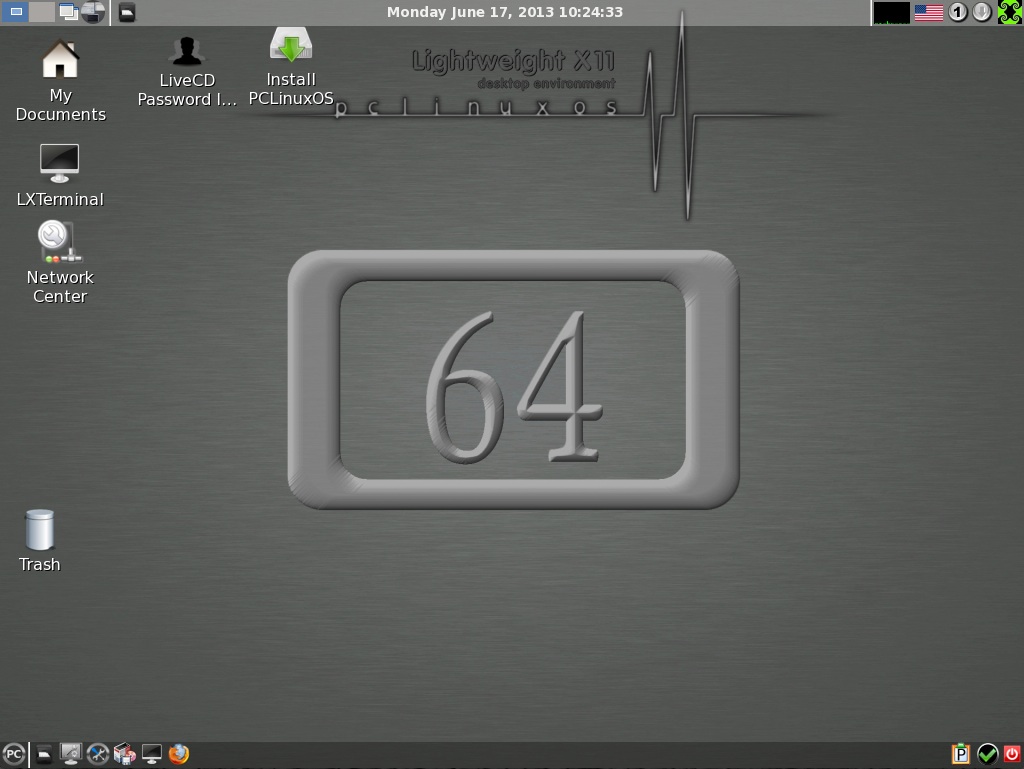Click the US flag keyboard layout indicator
The image size is (1024, 769).
click(929, 12)
